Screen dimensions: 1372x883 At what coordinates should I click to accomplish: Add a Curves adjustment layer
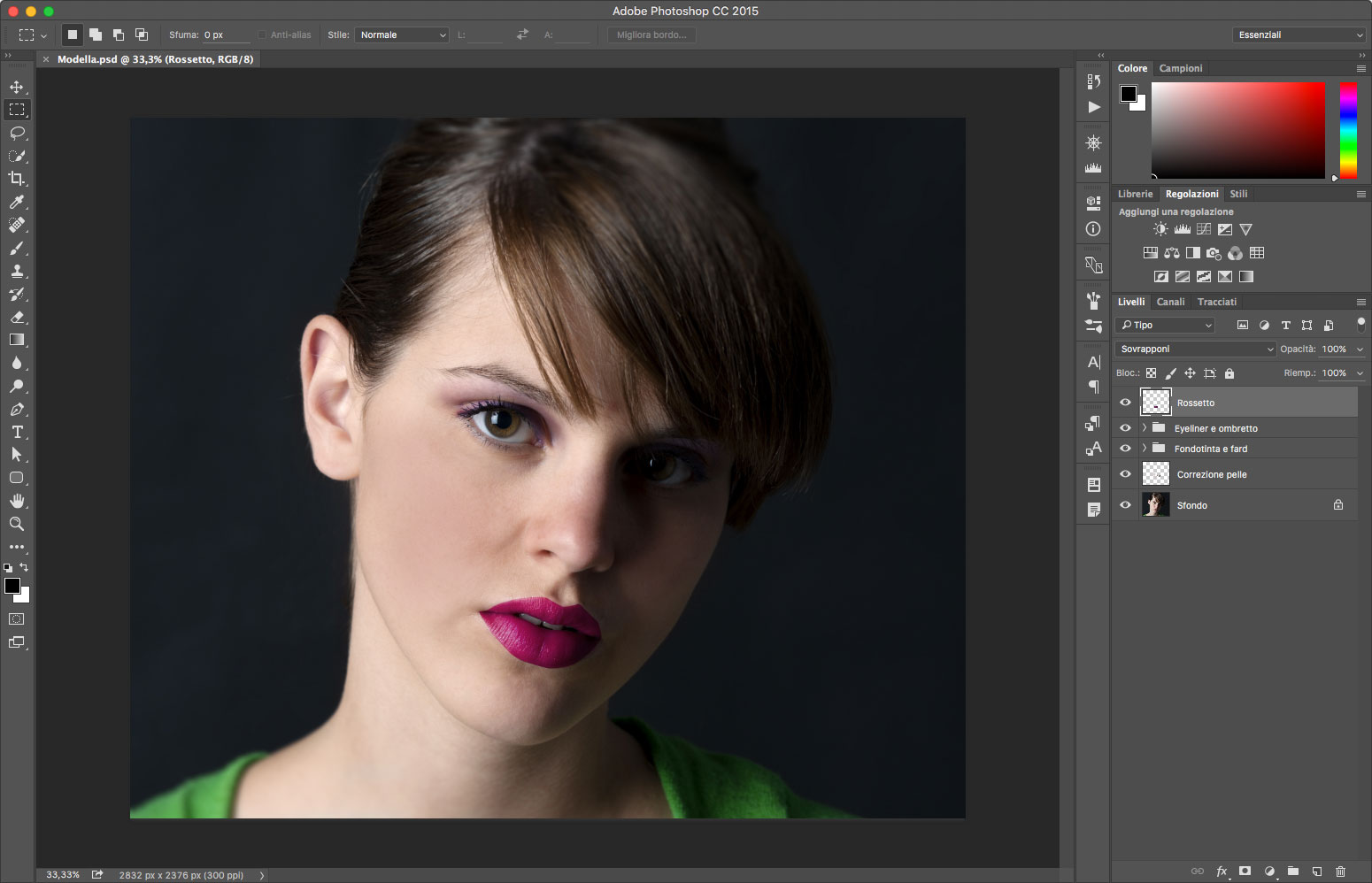coord(1204,229)
